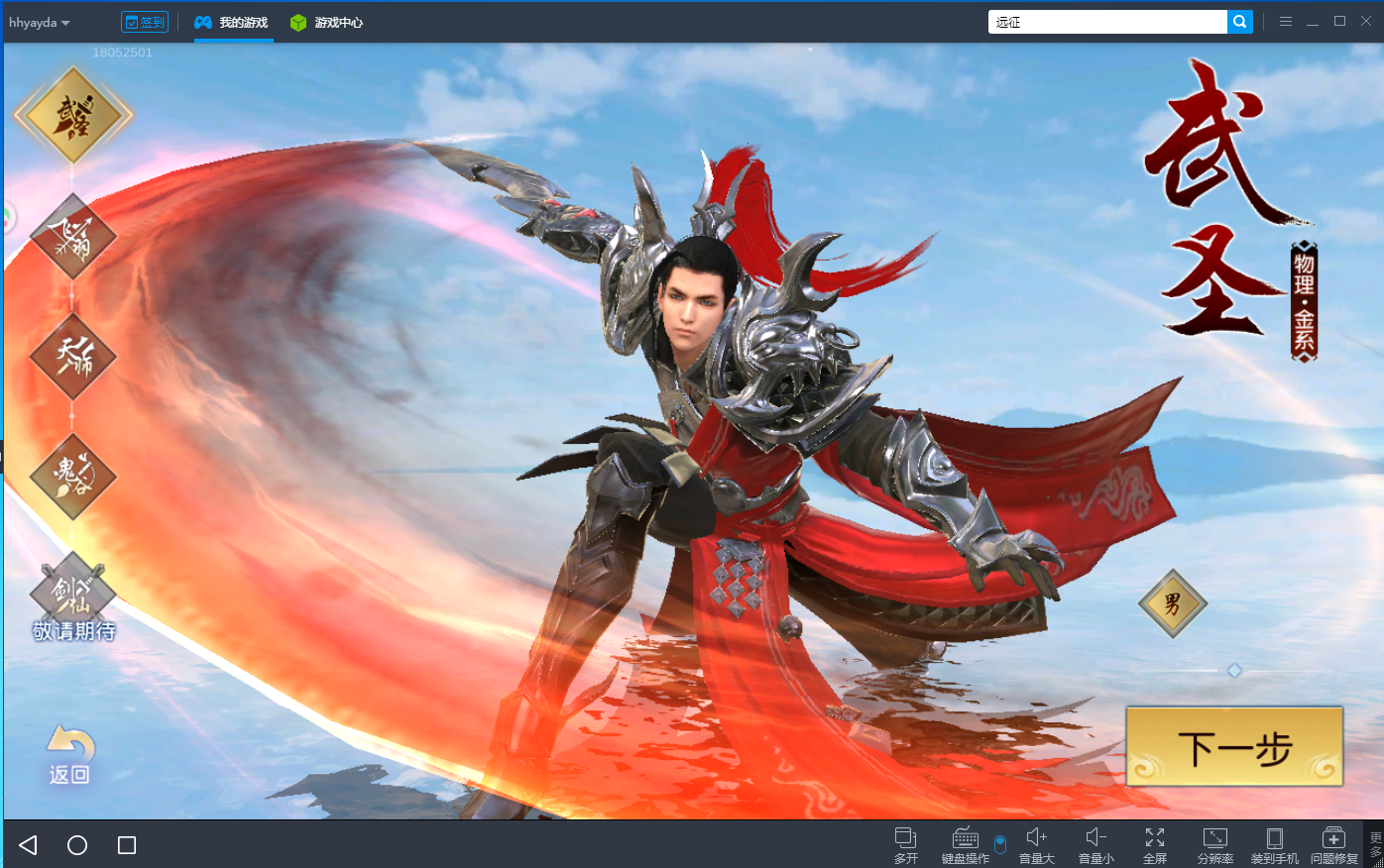Screen dimensions: 1384x868
Task: Expand the hhyayda account dropdown
Action: point(40,22)
